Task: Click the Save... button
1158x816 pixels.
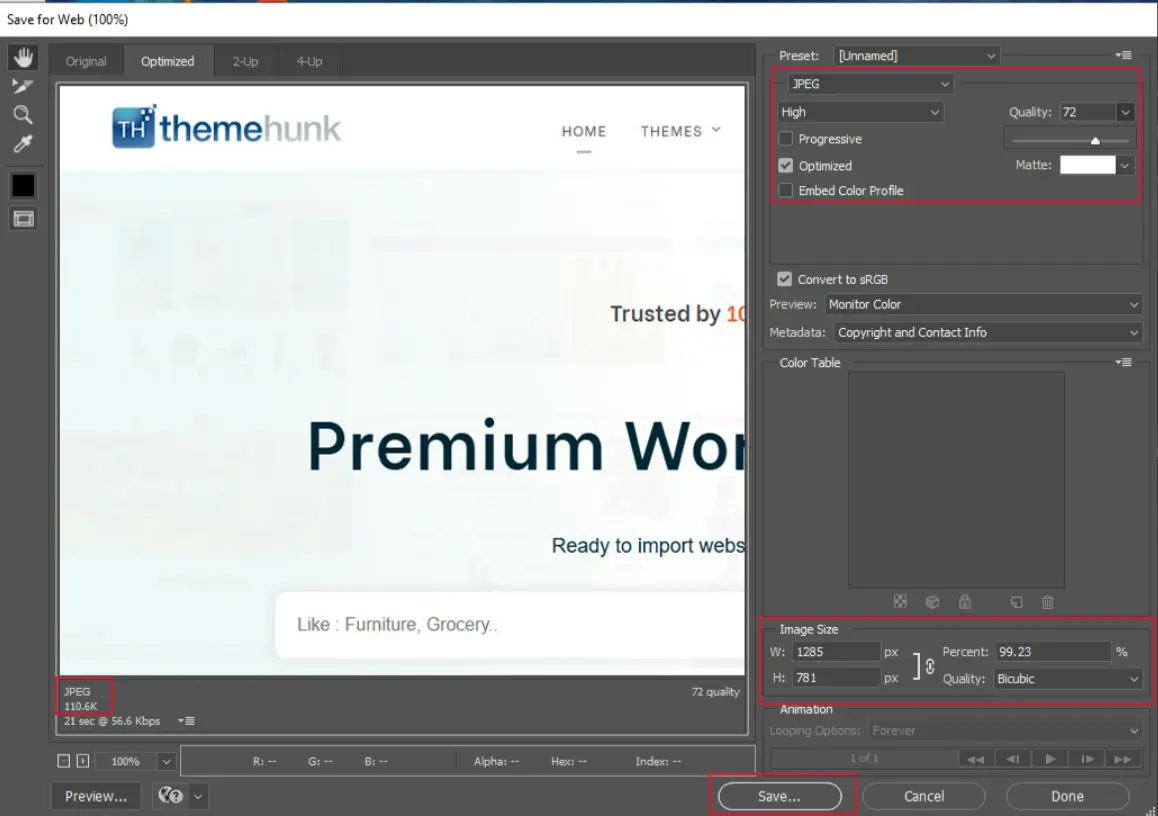Action: pyautogui.click(x=779, y=797)
